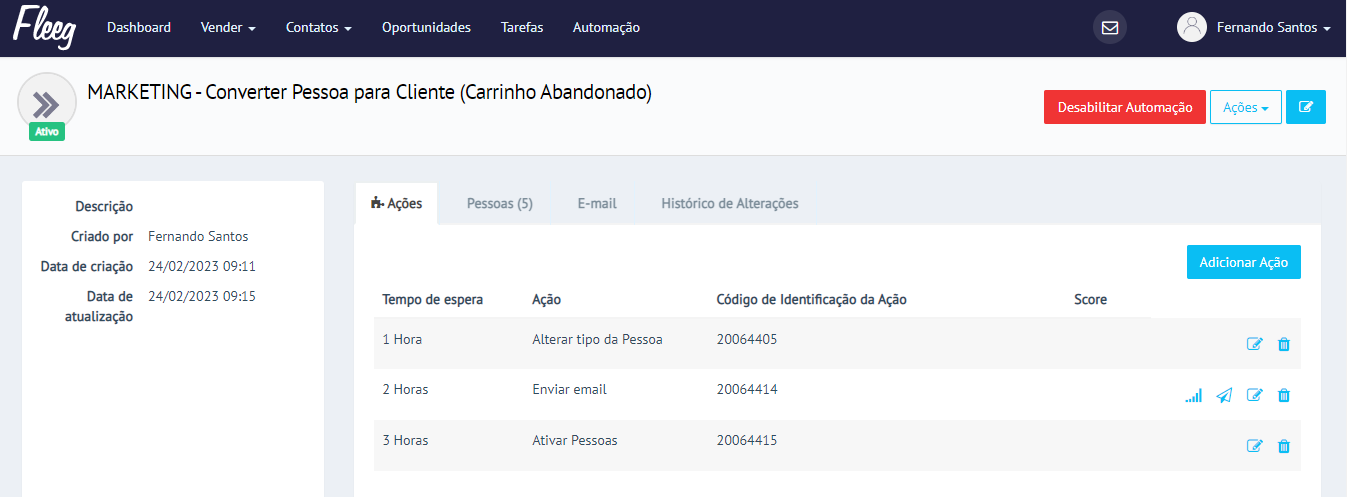Click the 1 Hora cell

click(402, 339)
